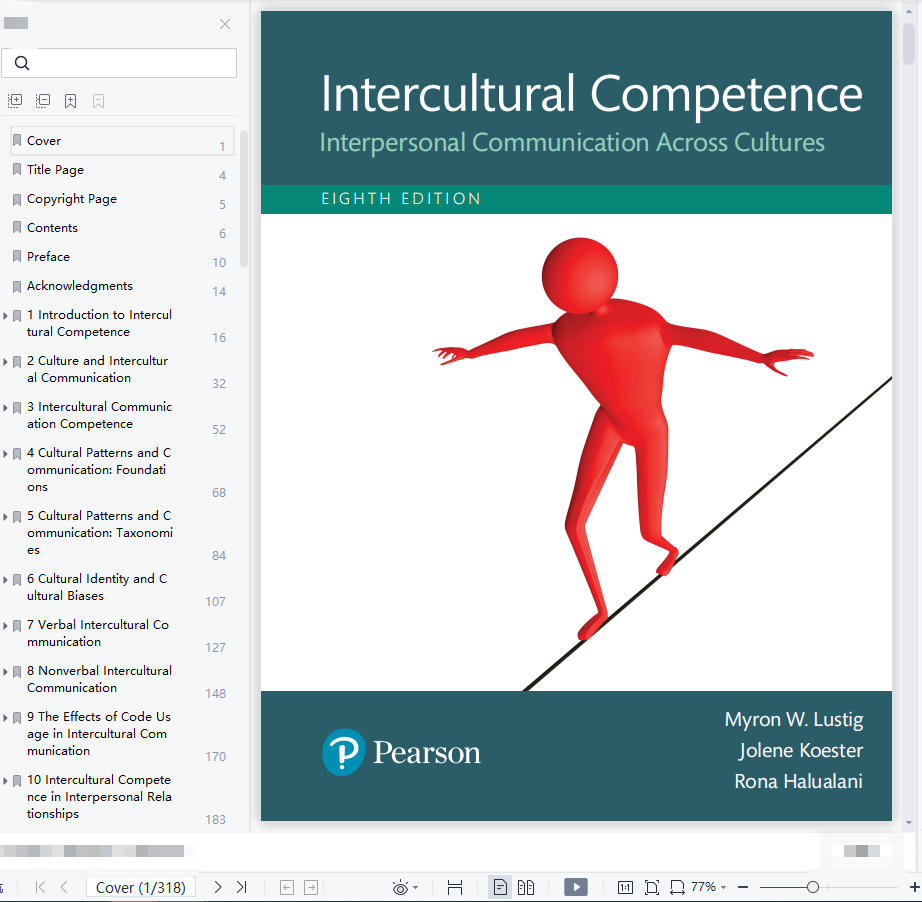Click the fit width icon
This screenshot has width=922, height=902.
[x=677, y=887]
